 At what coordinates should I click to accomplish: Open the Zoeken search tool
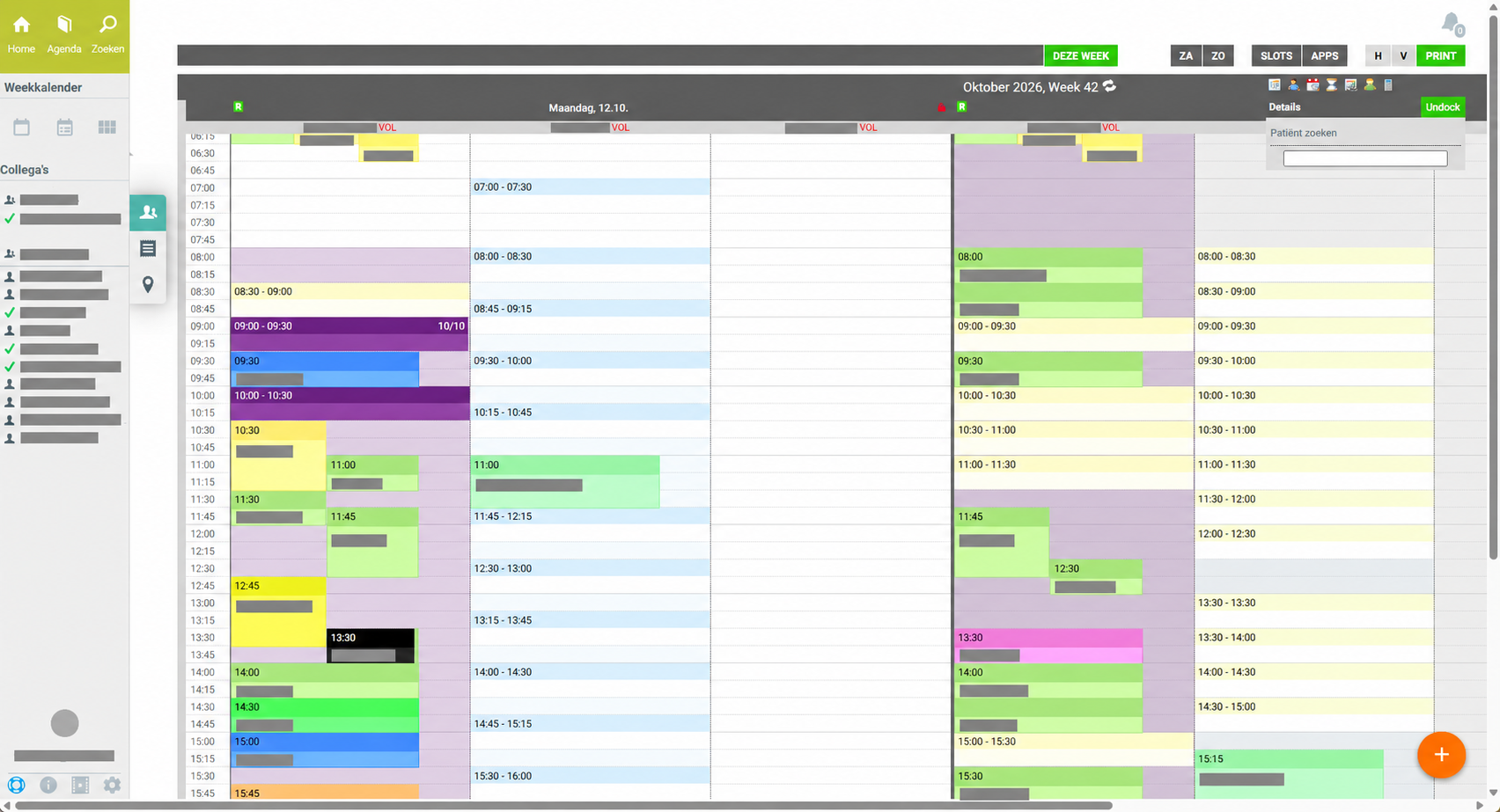click(107, 35)
